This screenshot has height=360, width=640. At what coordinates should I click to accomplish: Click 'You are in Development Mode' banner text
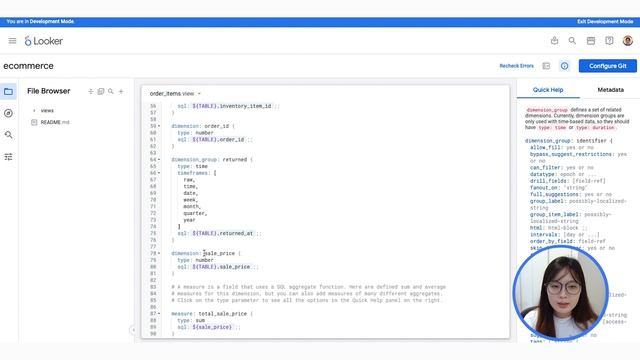coord(40,22)
